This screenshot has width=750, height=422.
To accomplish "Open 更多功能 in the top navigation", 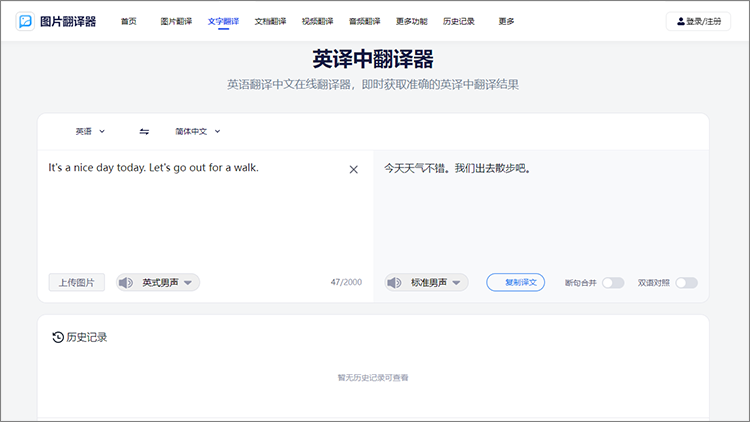I will point(411,21).
